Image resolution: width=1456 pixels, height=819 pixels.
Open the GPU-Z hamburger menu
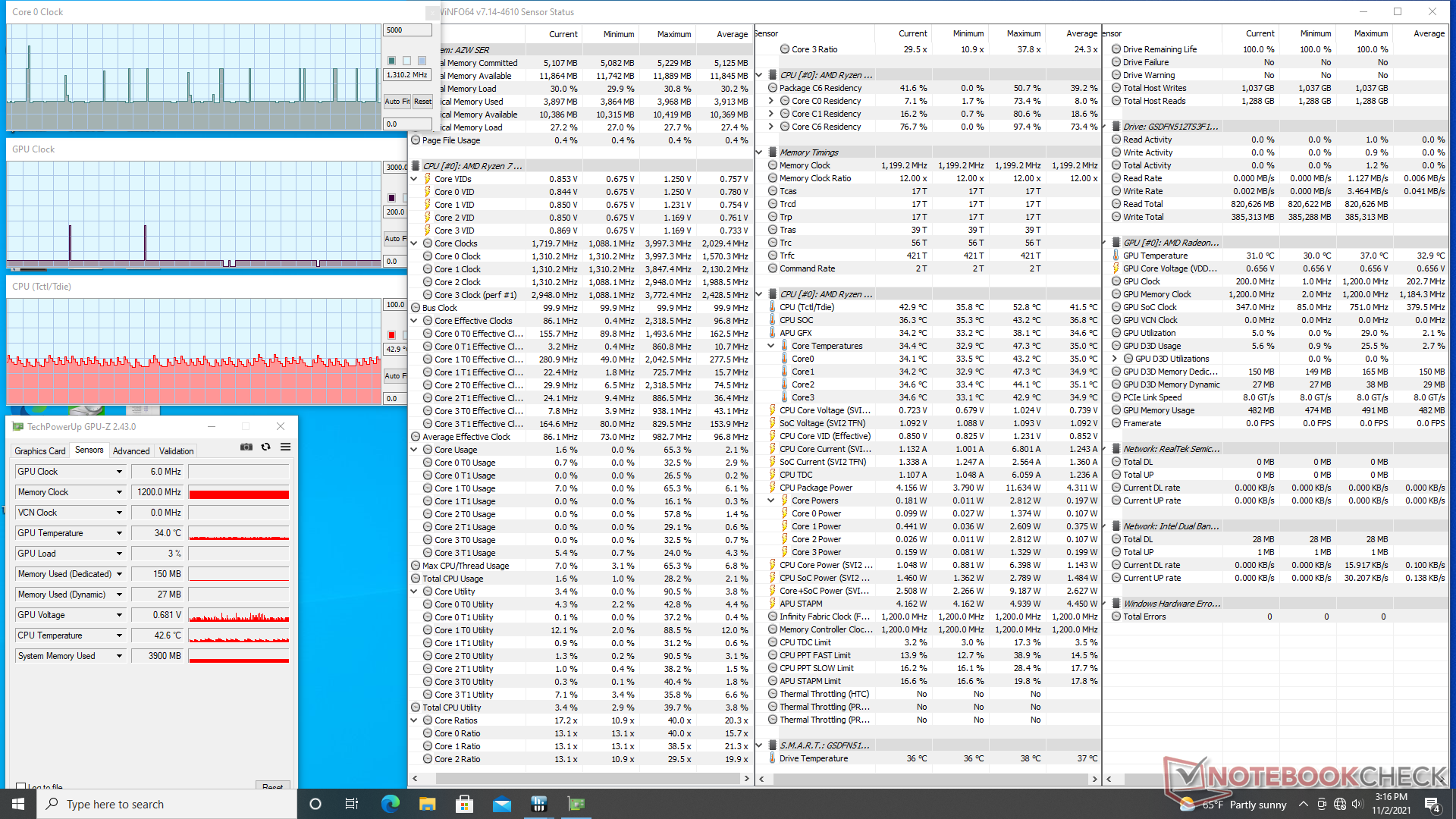click(286, 447)
